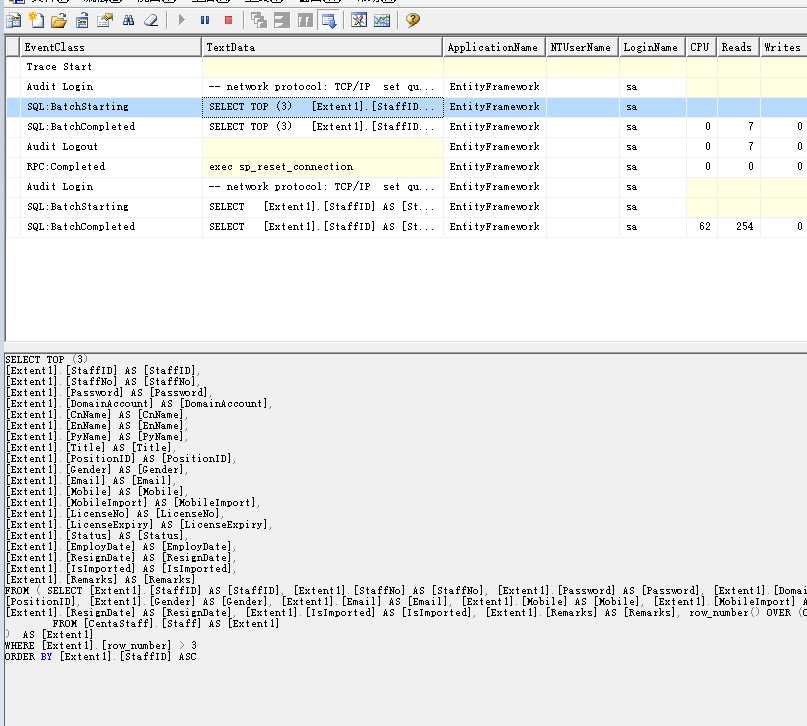Click the Writes column header

(x=783, y=47)
